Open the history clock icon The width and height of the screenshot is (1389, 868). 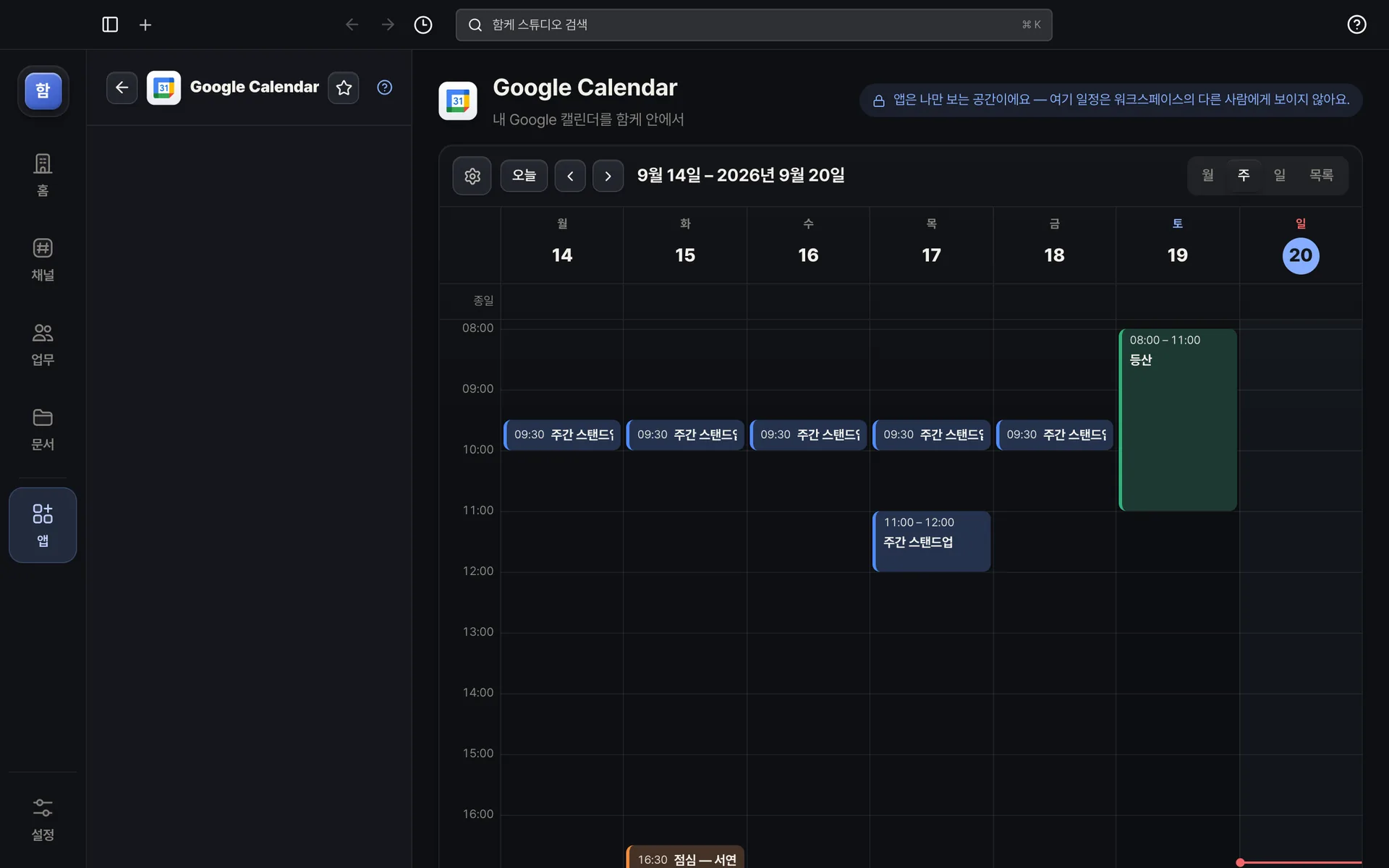[423, 25]
